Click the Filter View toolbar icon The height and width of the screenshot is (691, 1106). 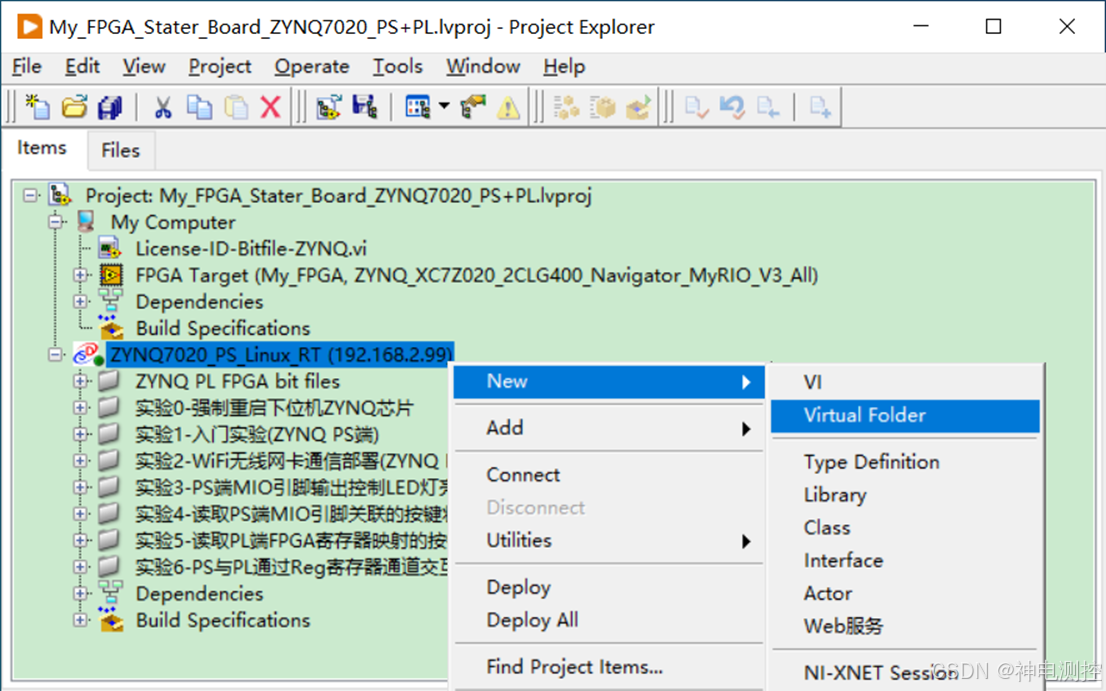click(418, 107)
